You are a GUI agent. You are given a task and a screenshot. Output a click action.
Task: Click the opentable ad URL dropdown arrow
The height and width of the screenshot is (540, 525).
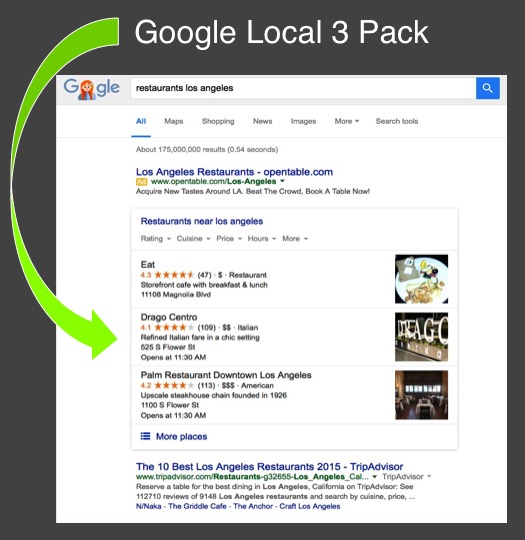(282, 181)
